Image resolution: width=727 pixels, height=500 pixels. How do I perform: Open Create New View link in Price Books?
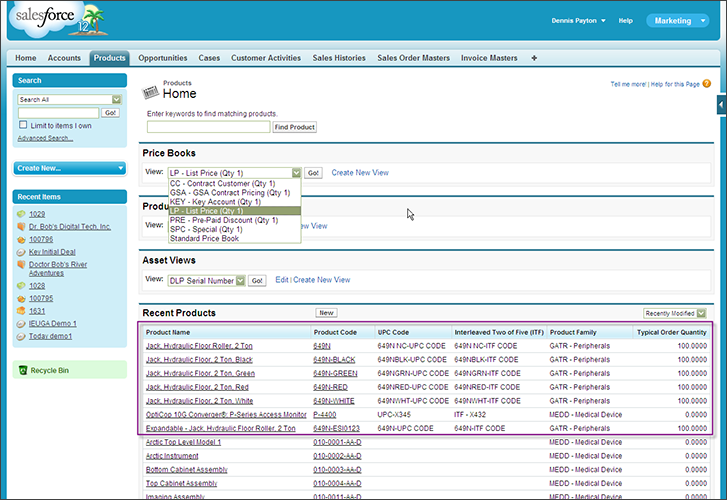(360, 173)
